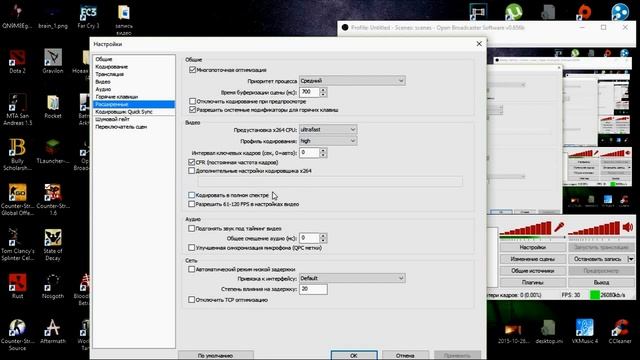Click the Выход button in OBS

(x=601, y=282)
